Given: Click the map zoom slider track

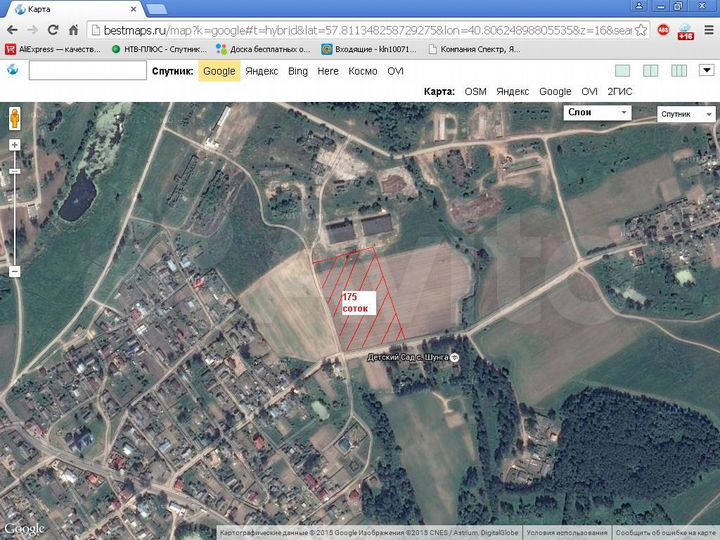Looking at the screenshot, I should point(15,208).
